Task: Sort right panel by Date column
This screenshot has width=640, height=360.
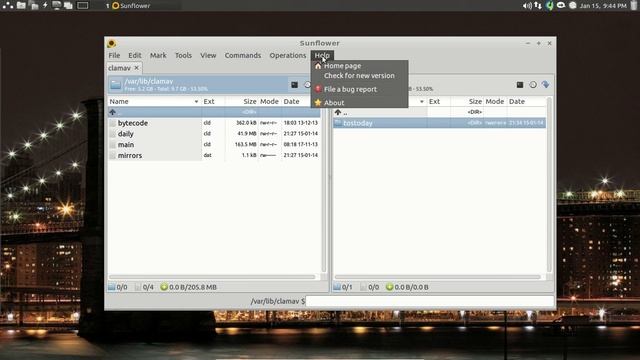Action: click(x=527, y=101)
